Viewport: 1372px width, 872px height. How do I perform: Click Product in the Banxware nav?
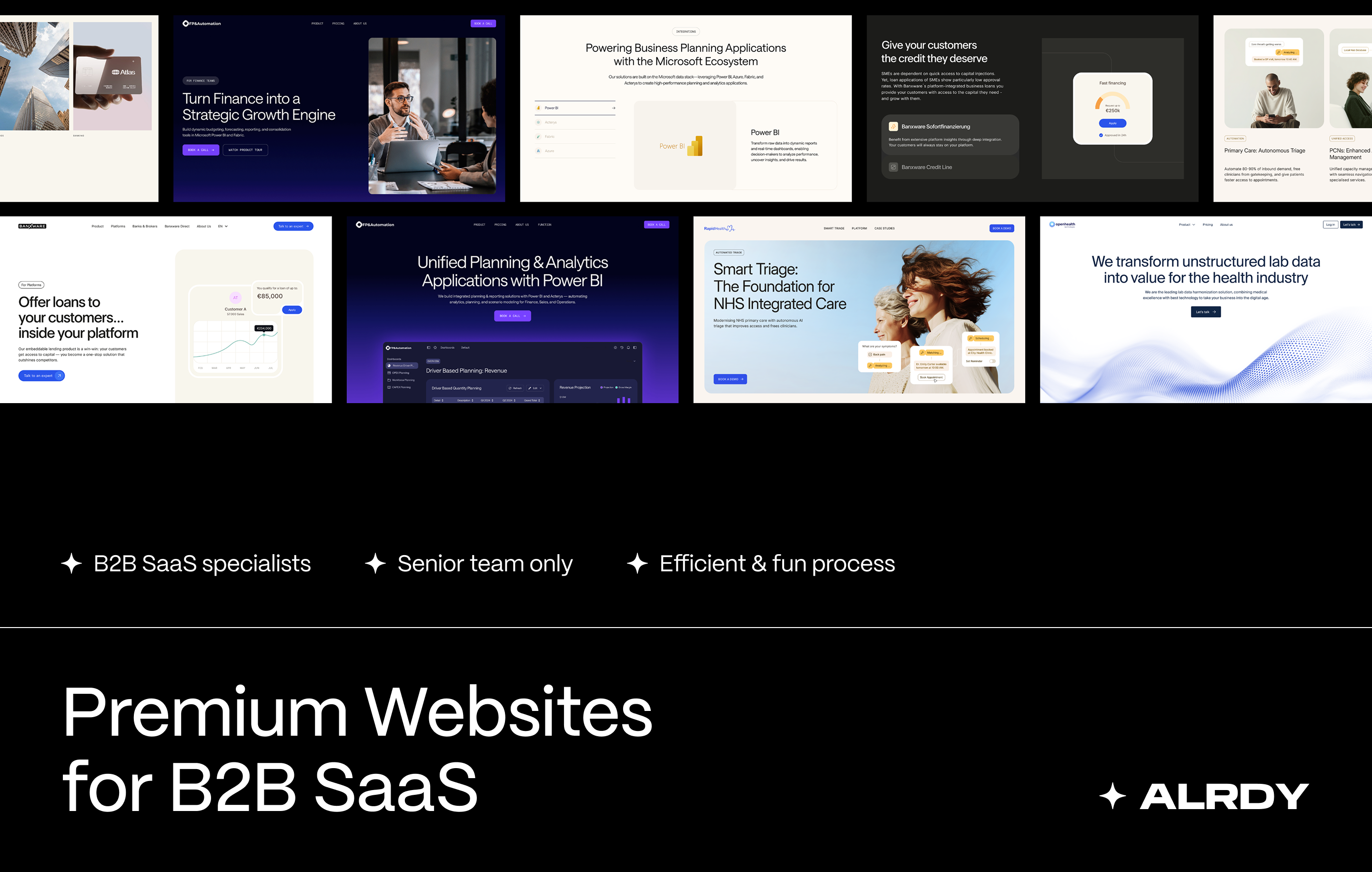tap(98, 226)
